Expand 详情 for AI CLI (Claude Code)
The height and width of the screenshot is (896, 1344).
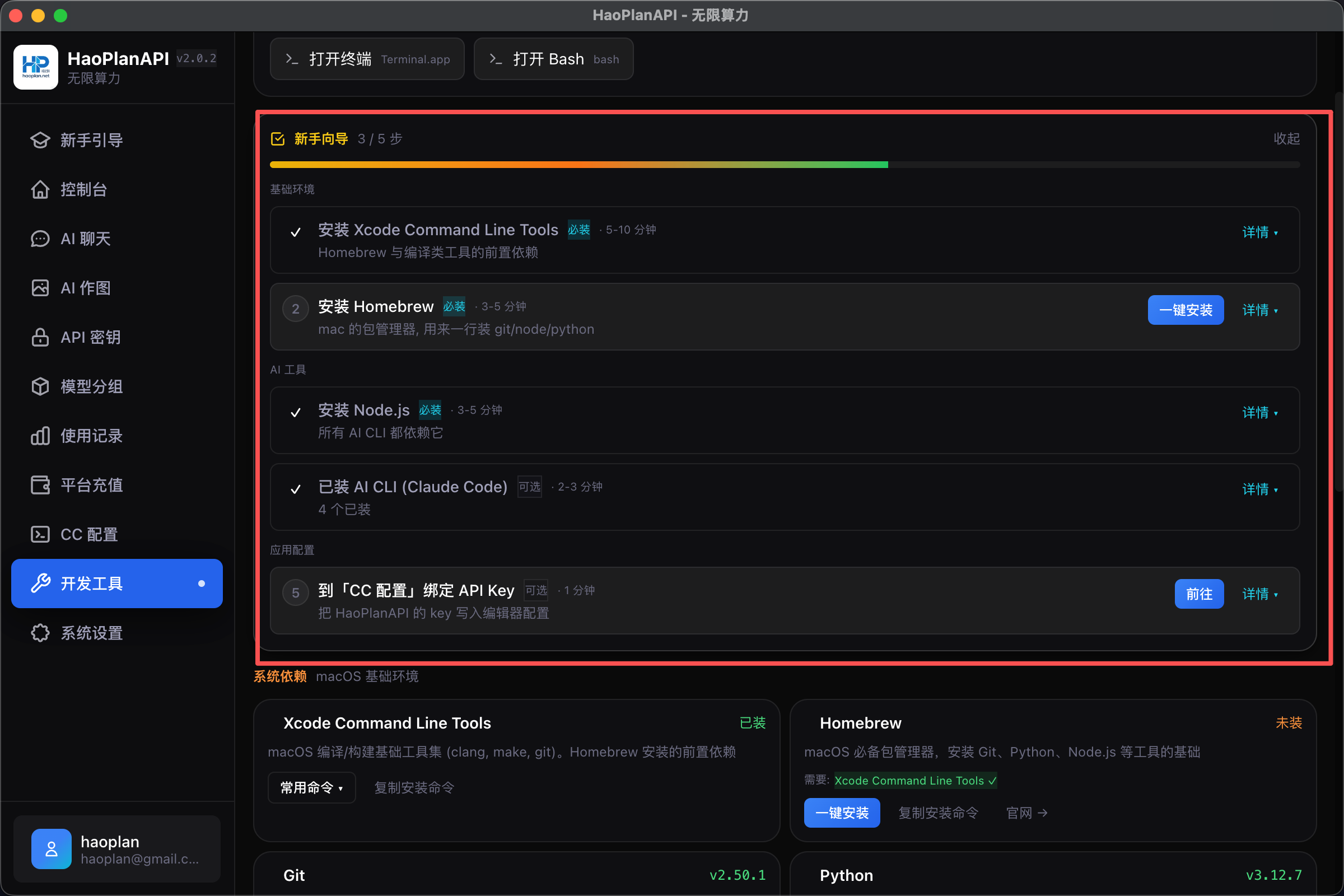1260,489
